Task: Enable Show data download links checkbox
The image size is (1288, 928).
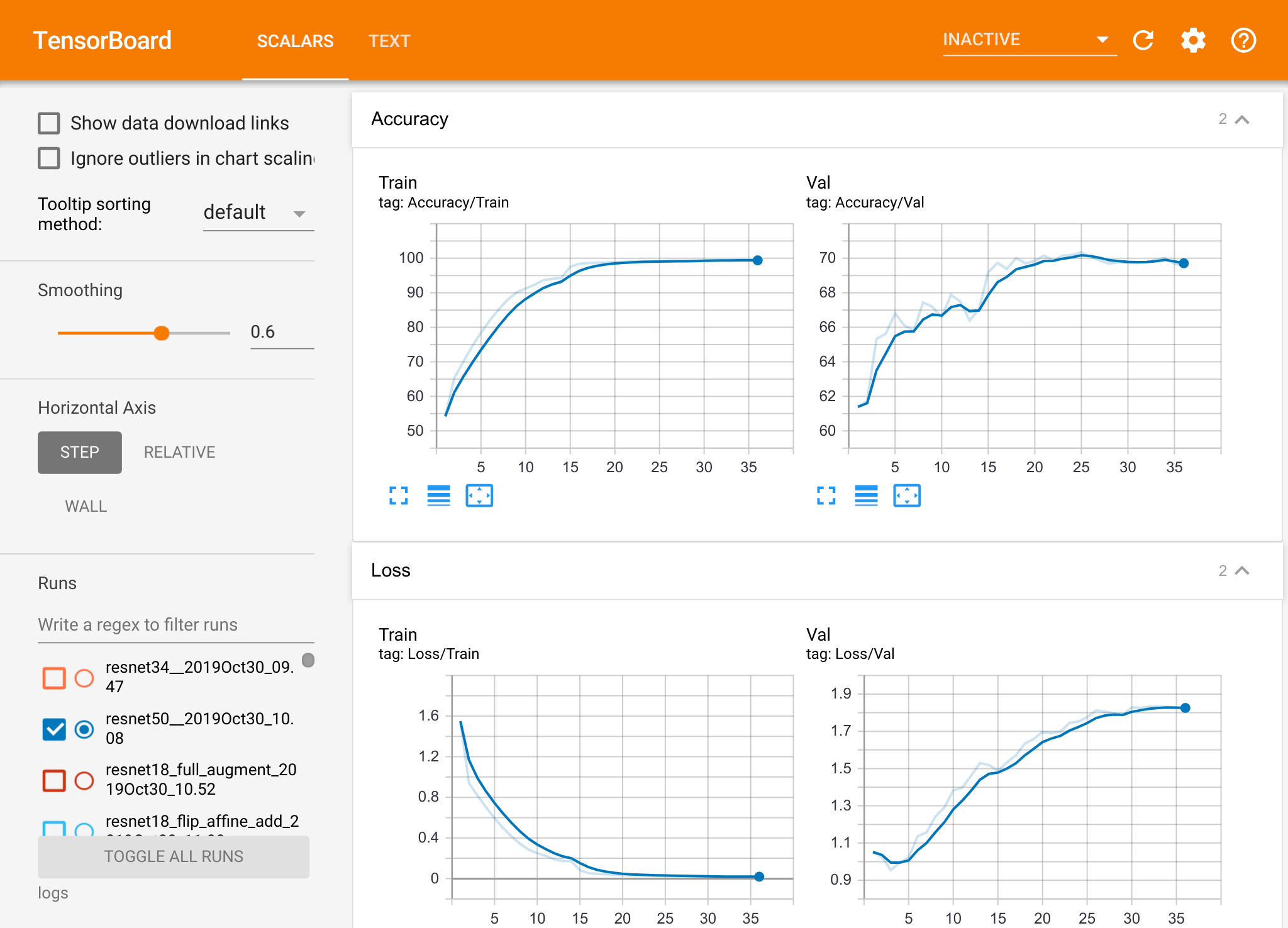Action: pos(49,123)
